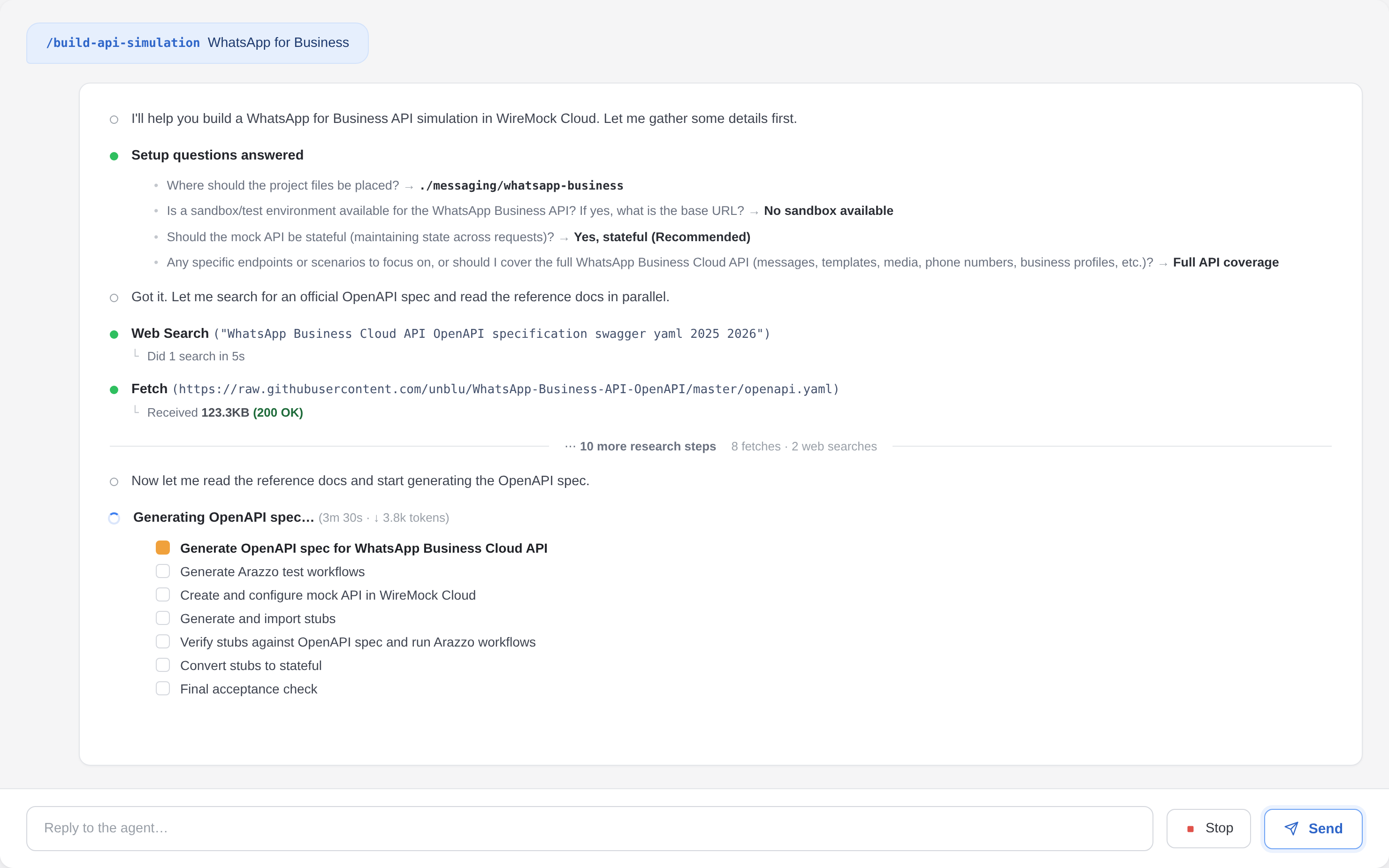Screen dimensions: 1389x868
Task: Click hollow bullet beside 'Now let me read'
Action: click(x=114, y=482)
